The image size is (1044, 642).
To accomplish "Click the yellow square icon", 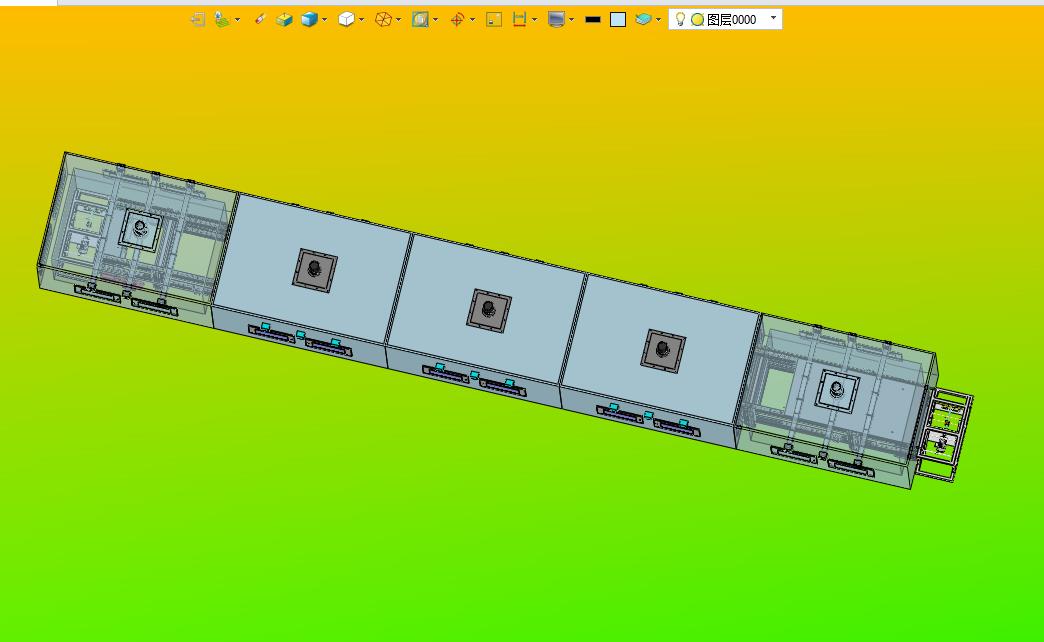I will pos(494,20).
